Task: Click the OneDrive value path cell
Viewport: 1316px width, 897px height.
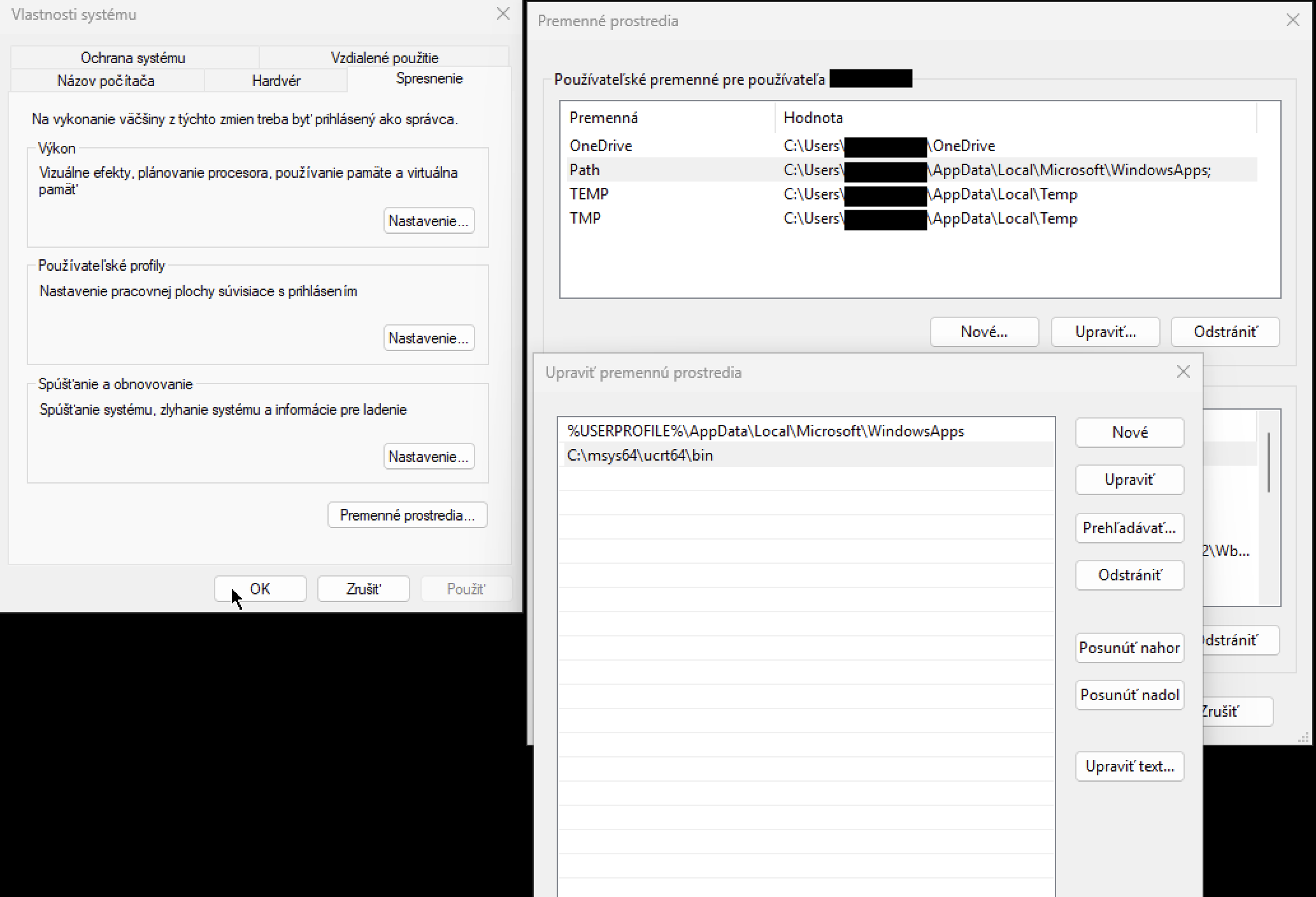Action: 889,146
